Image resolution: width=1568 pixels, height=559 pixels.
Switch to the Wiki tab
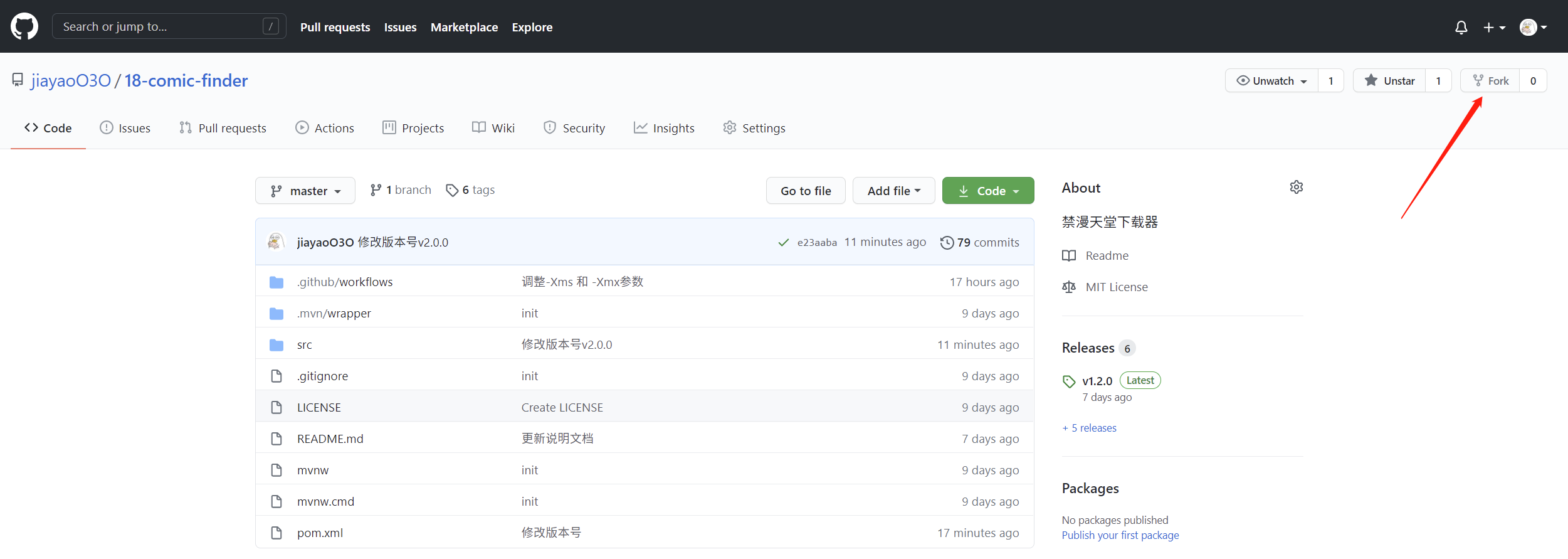pyautogui.click(x=493, y=128)
